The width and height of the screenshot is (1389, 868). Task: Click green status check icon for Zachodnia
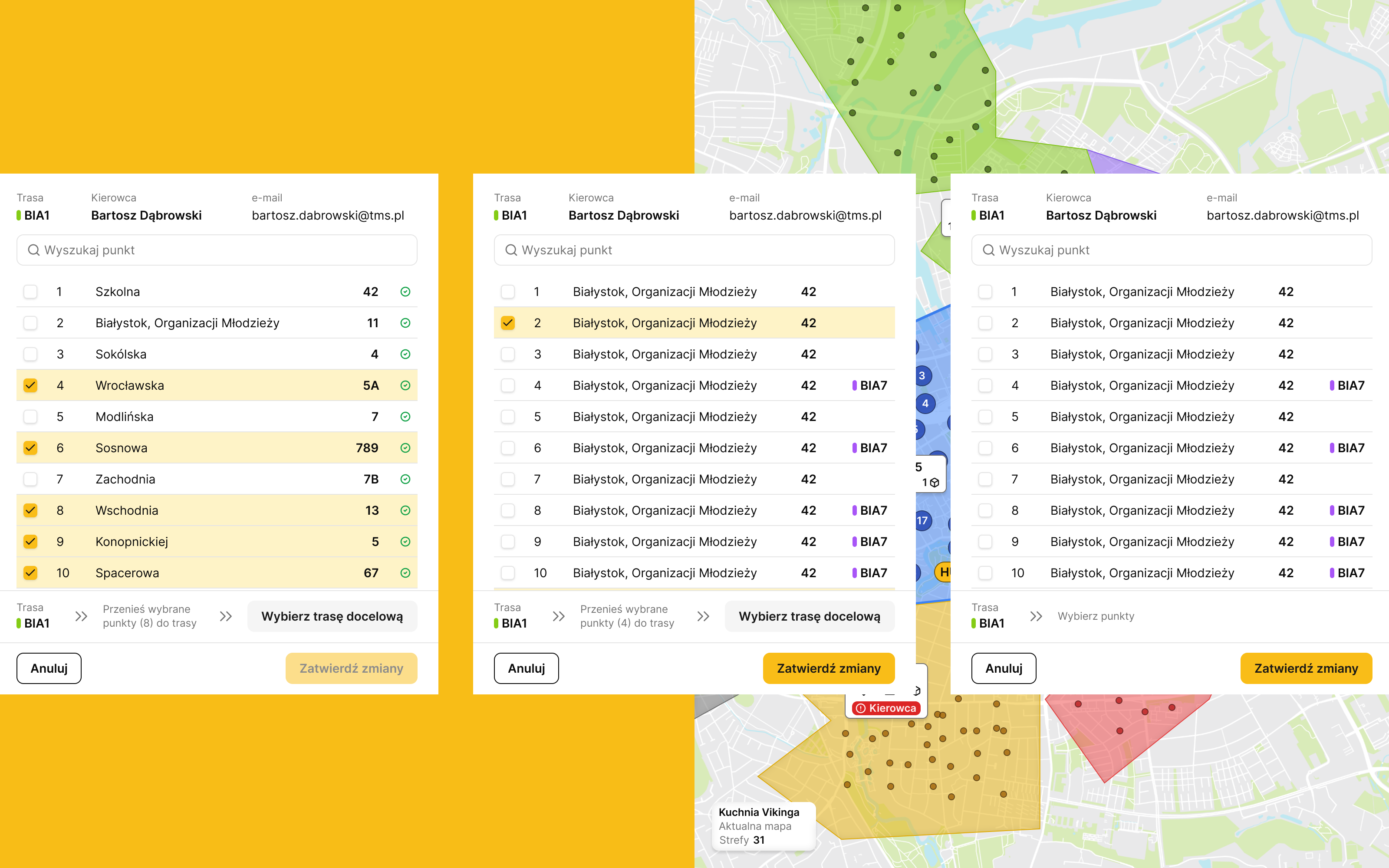[405, 479]
